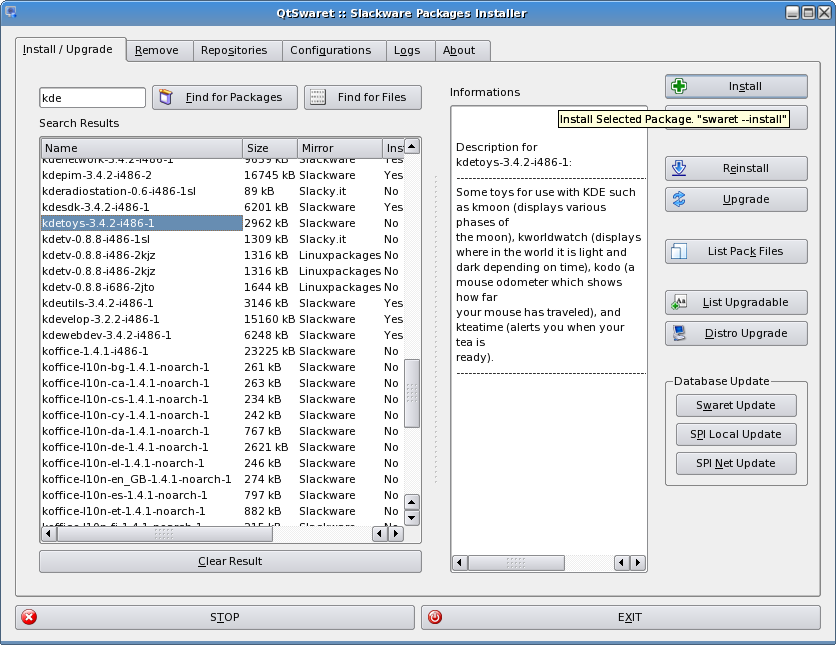Click scroll-up arrow at top of results list
This screenshot has width=836, height=645.
[412, 146]
